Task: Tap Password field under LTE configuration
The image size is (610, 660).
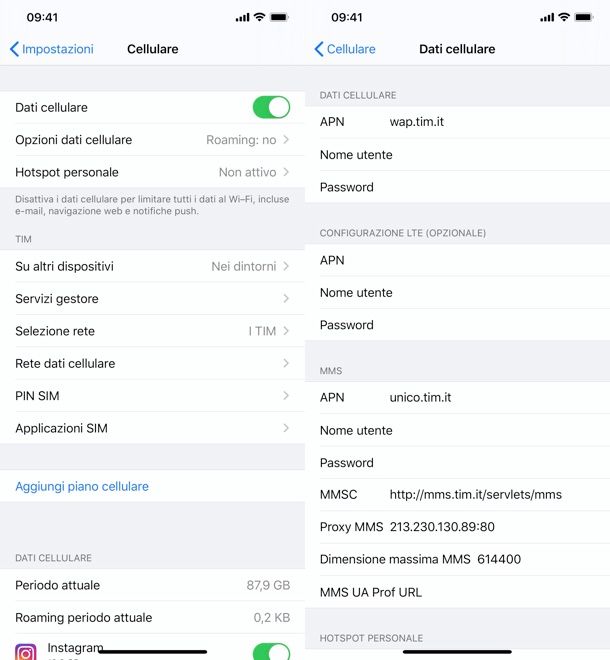Action: 457,325
